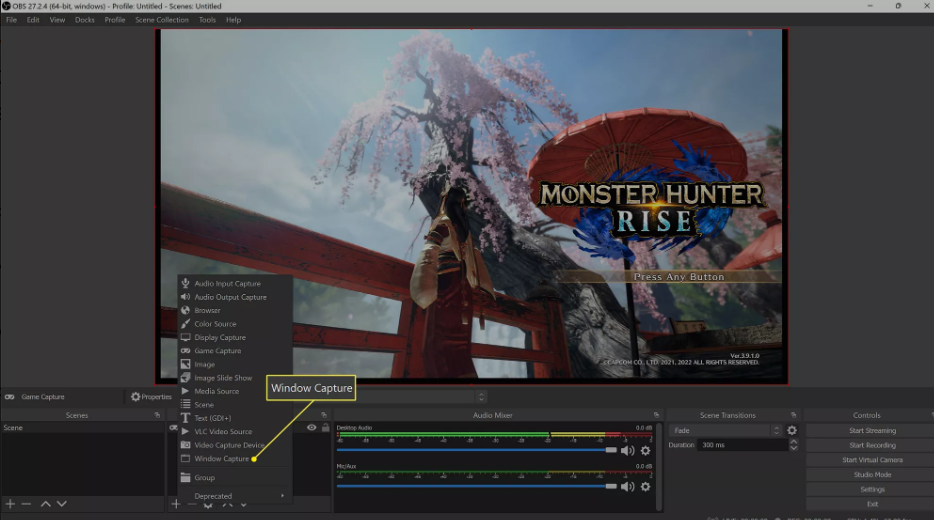This screenshot has width=934, height=520.
Task: Click Video Capture Device camera icon
Action: click(185, 445)
